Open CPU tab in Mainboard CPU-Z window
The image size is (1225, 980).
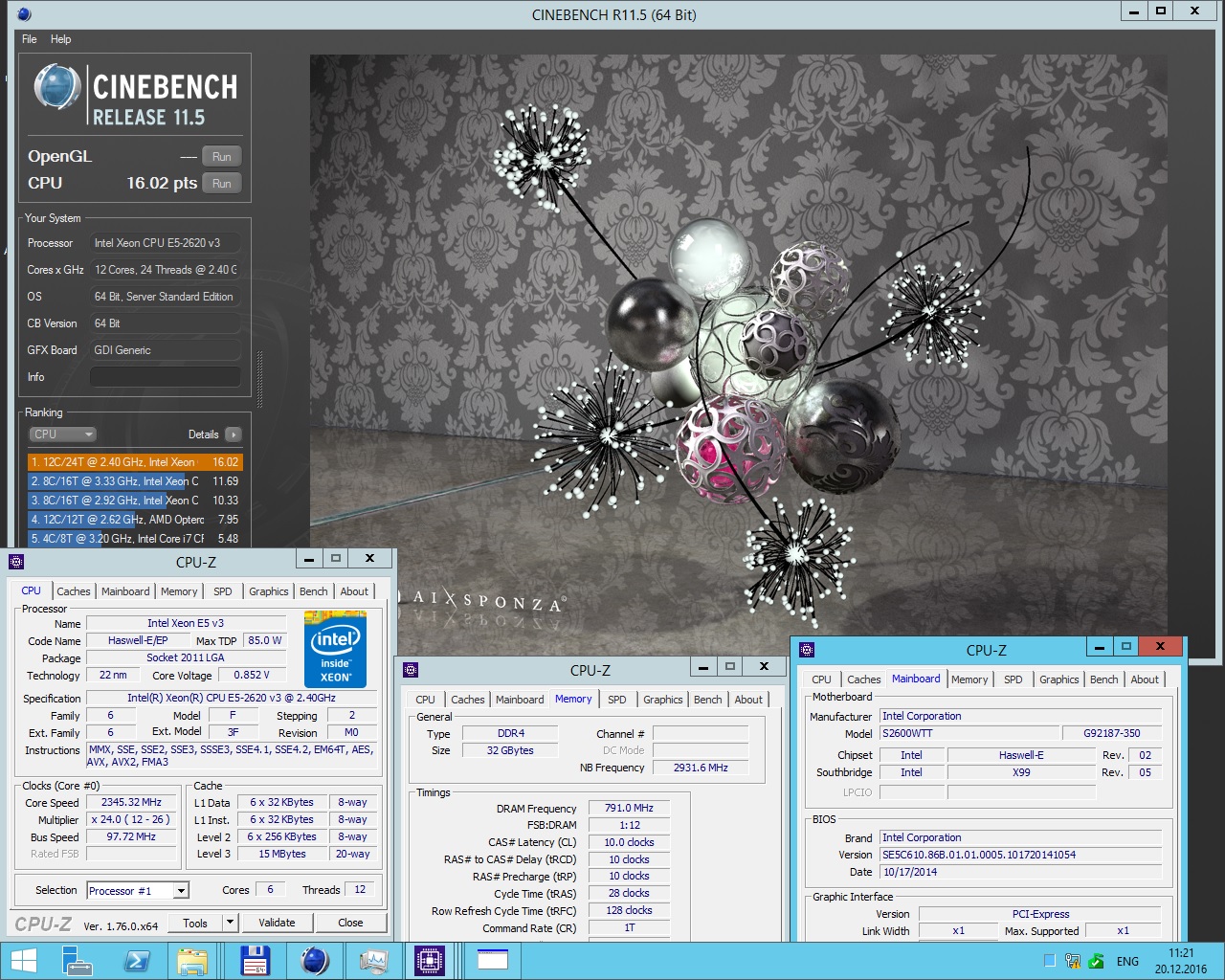coord(822,679)
